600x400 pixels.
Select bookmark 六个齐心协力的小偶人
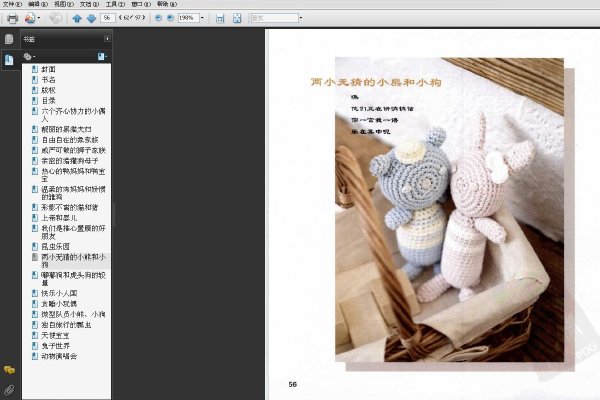point(73,115)
